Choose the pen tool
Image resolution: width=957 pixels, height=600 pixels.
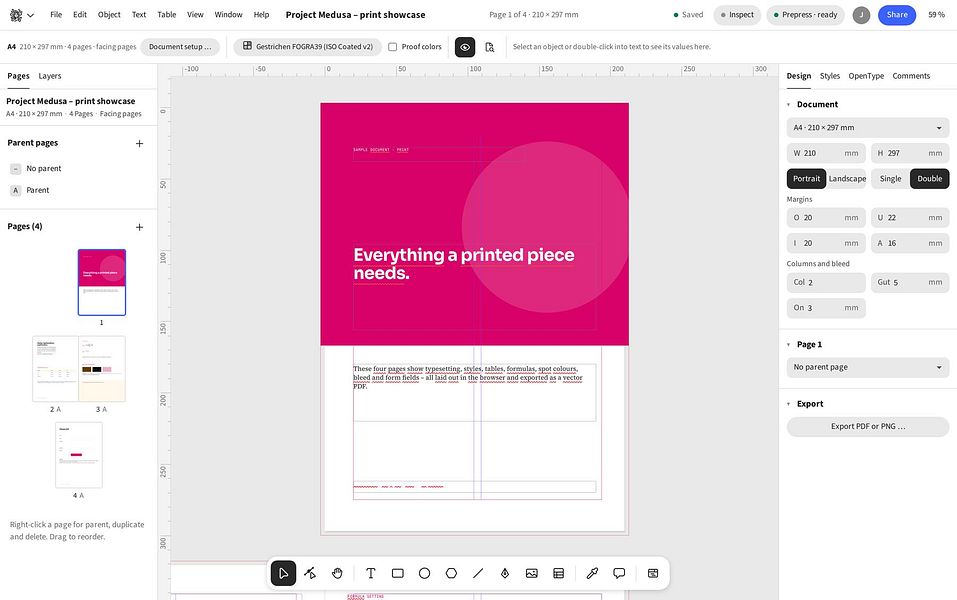pos(505,573)
